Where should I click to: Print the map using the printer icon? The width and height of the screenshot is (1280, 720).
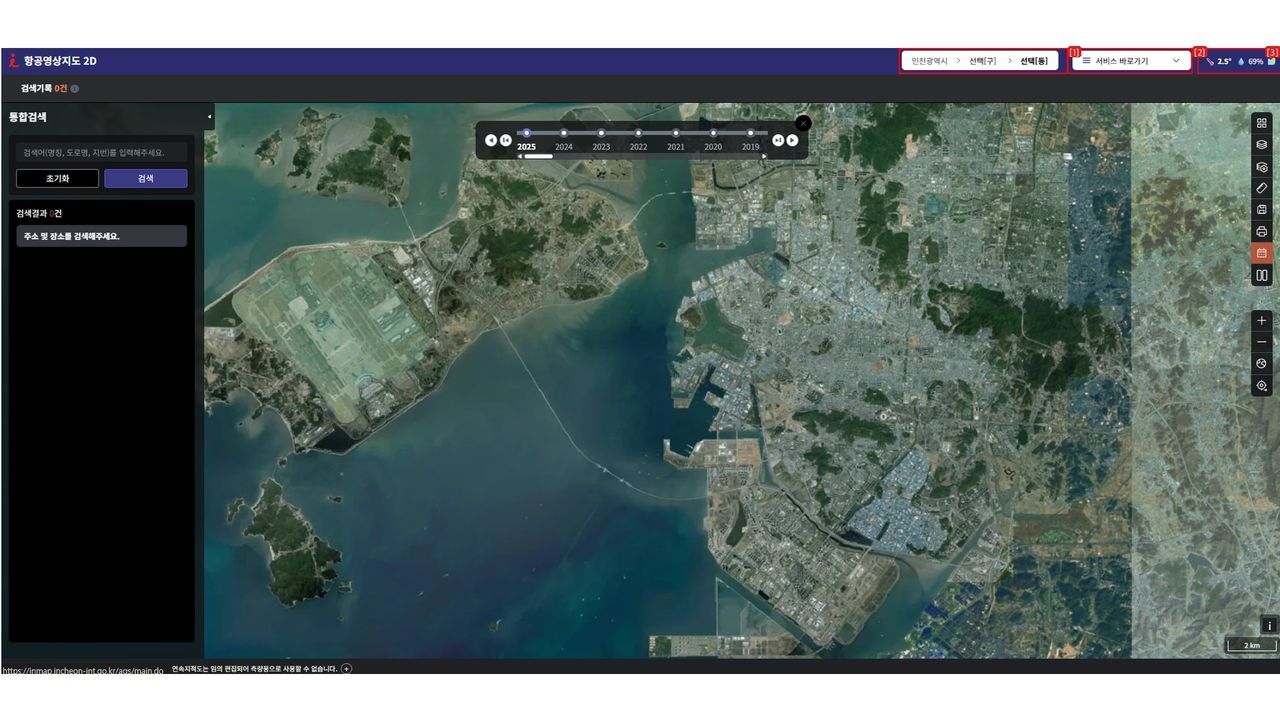point(1262,232)
